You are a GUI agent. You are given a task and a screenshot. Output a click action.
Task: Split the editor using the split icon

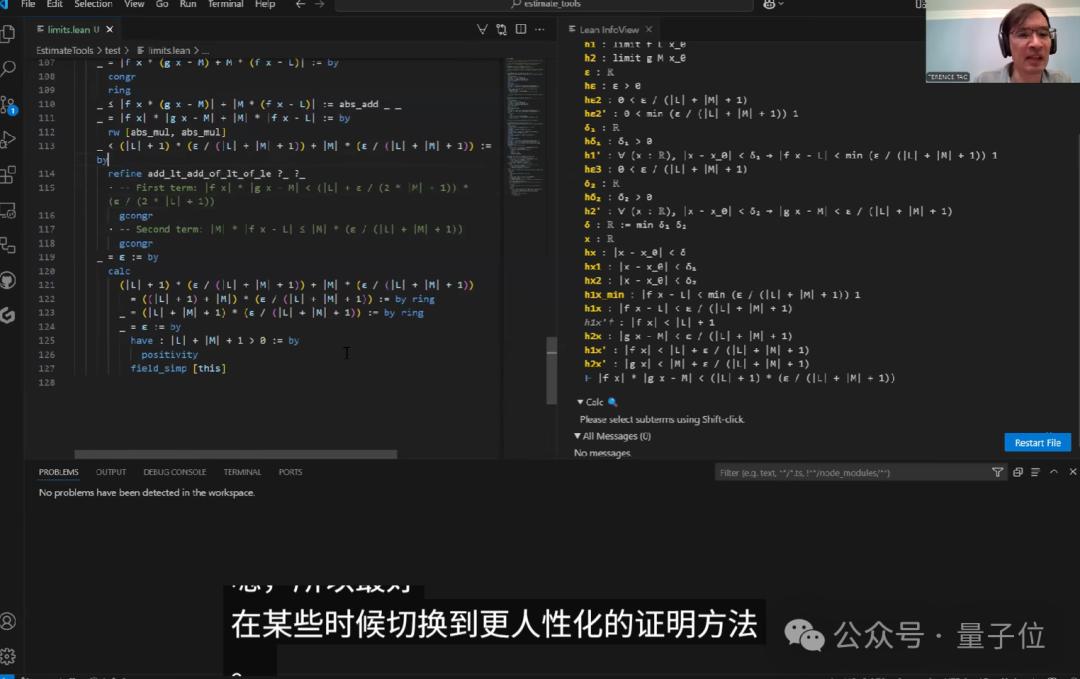pyautogui.click(x=521, y=29)
